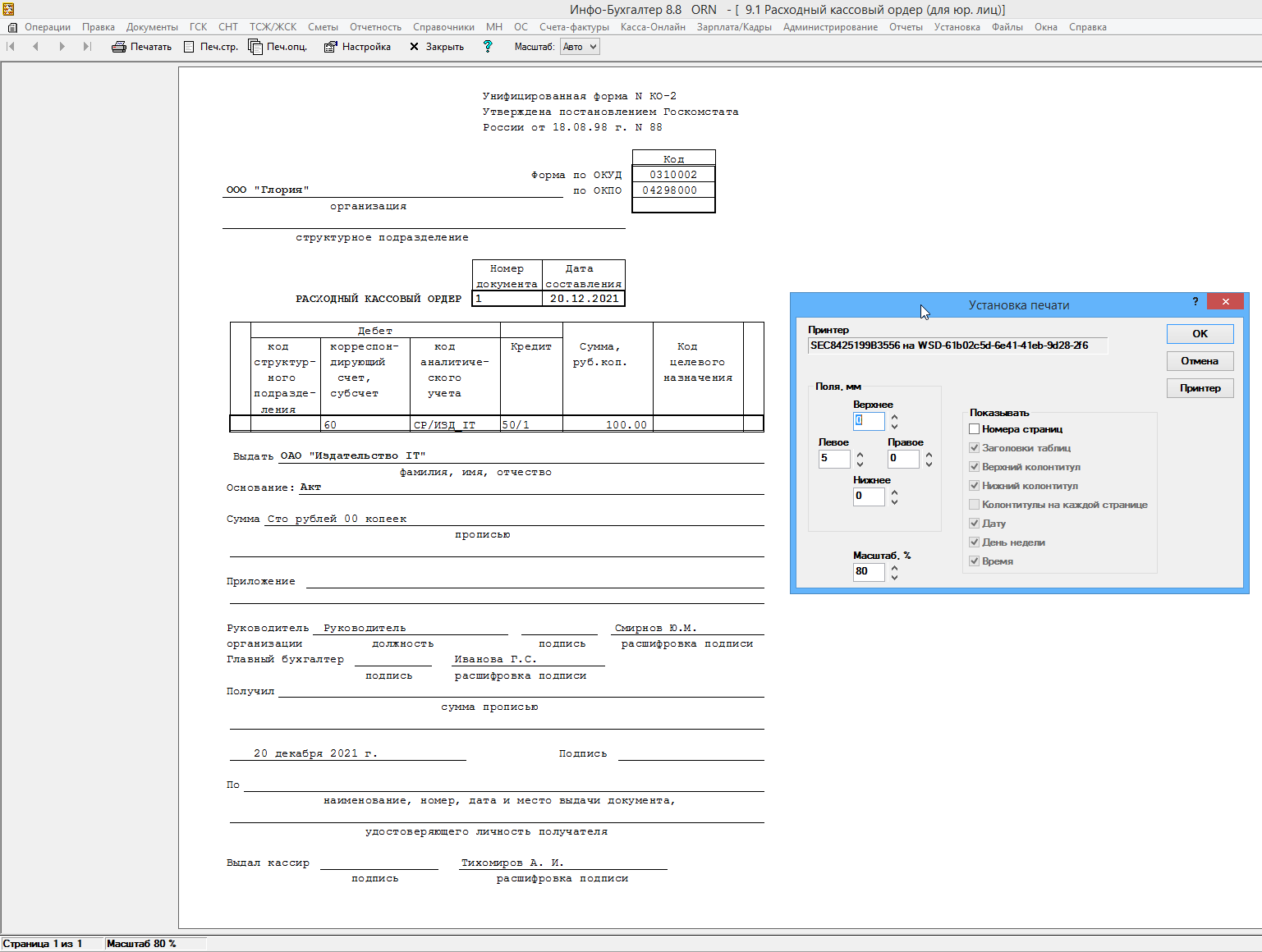The height and width of the screenshot is (952, 1262).
Task: Click the ОКПО code 04298000
Action: tap(673, 190)
